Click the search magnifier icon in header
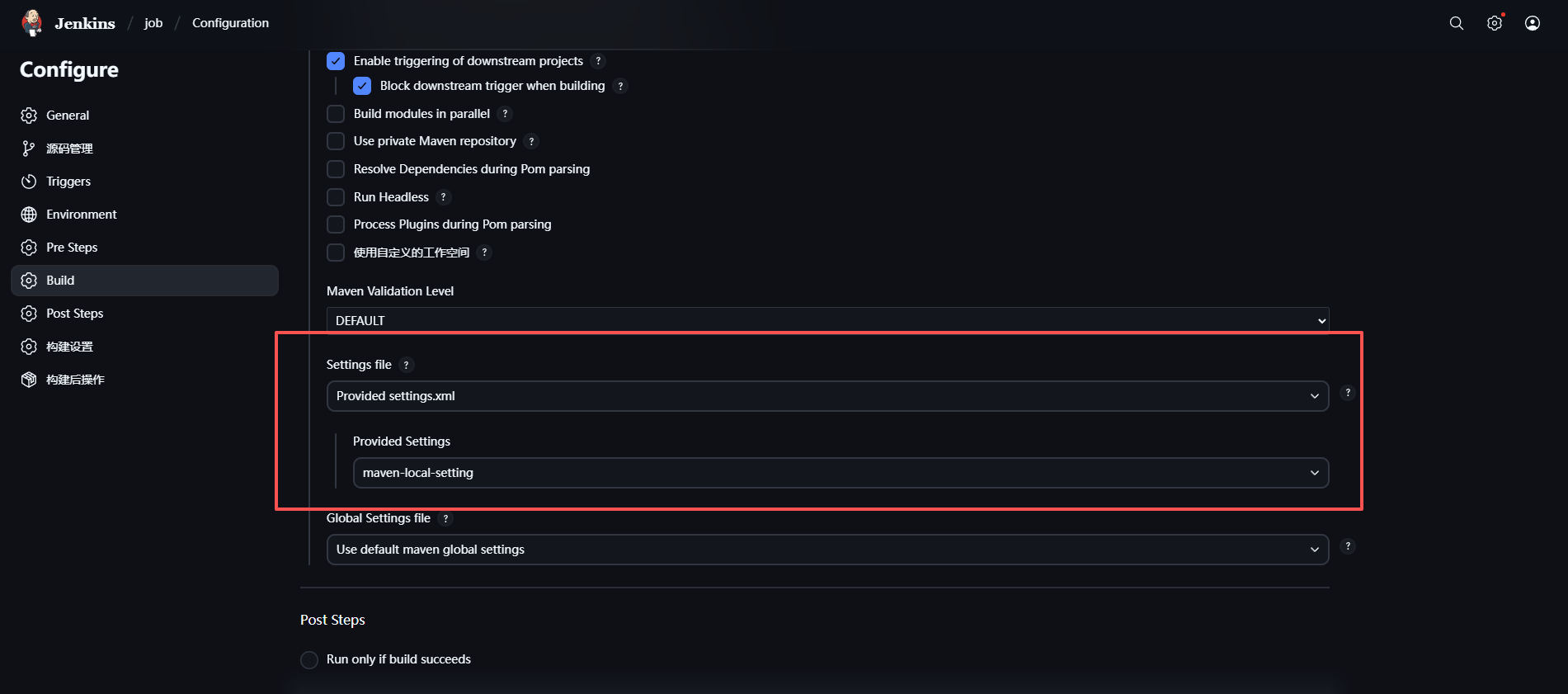The height and width of the screenshot is (694, 1568). pyautogui.click(x=1457, y=23)
